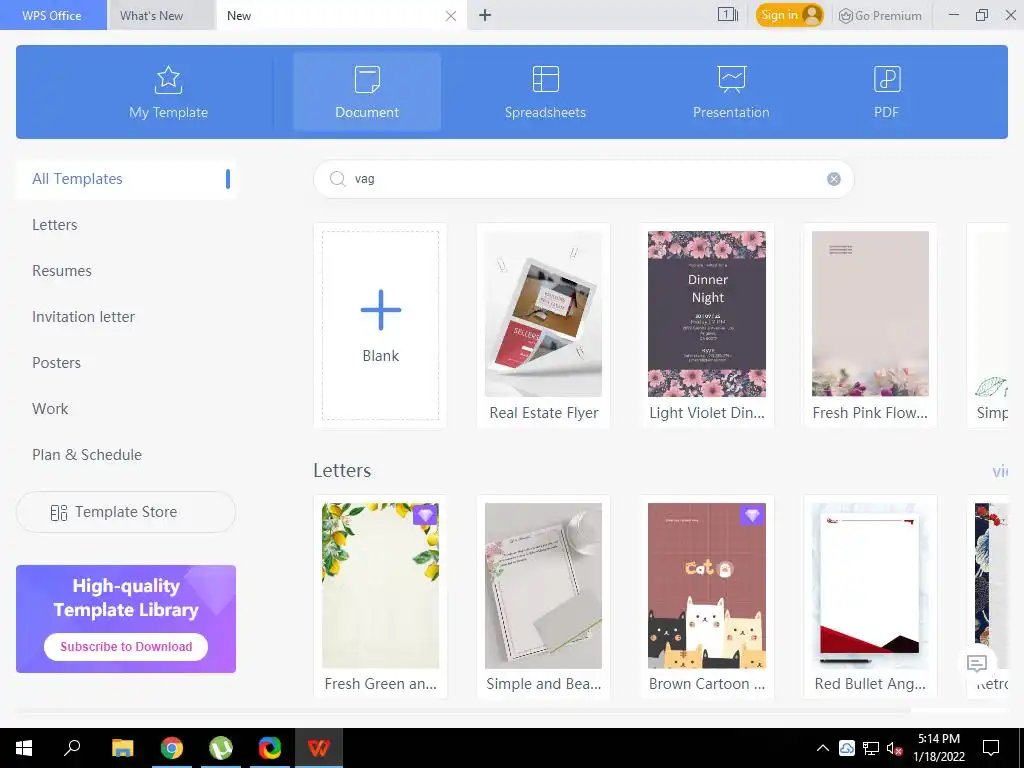
Task: Select the Presentation board icon
Action: (731, 79)
